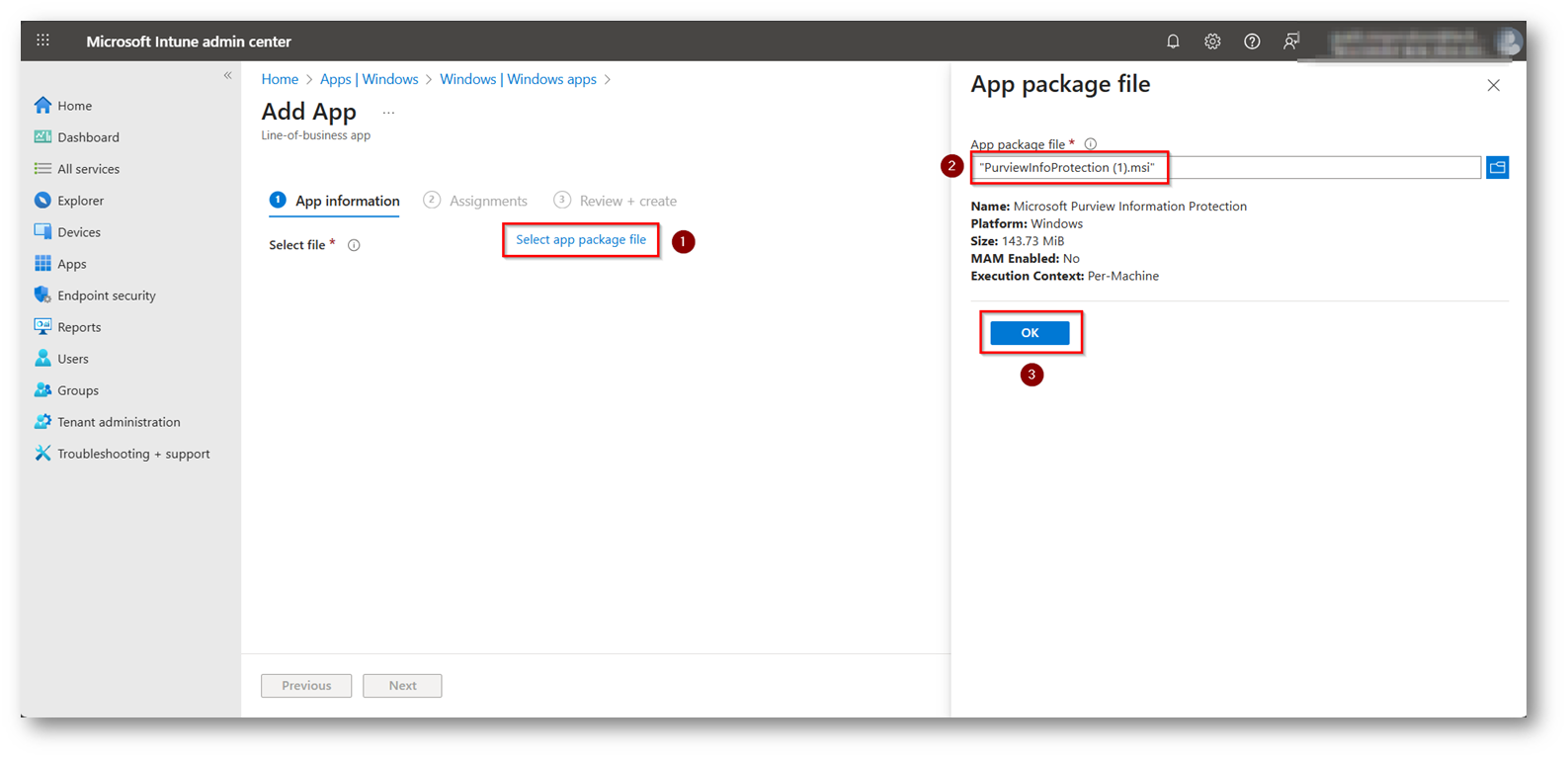The width and height of the screenshot is (1568, 759).
Task: Close the App package file pane
Action: coord(1493,86)
